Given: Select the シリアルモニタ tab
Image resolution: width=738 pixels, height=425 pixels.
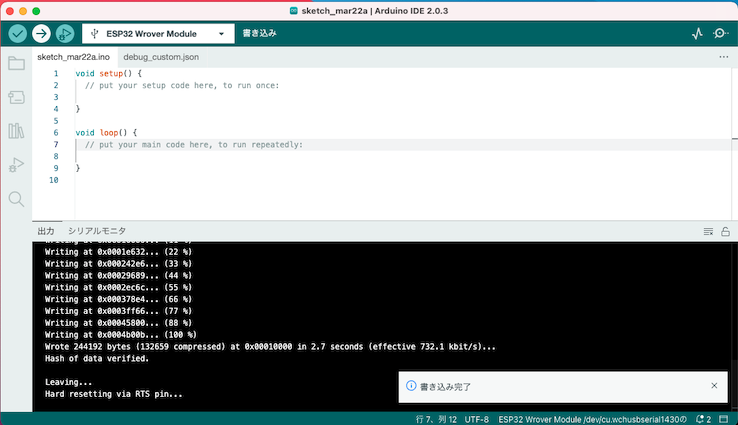Looking at the screenshot, I should click(x=97, y=231).
